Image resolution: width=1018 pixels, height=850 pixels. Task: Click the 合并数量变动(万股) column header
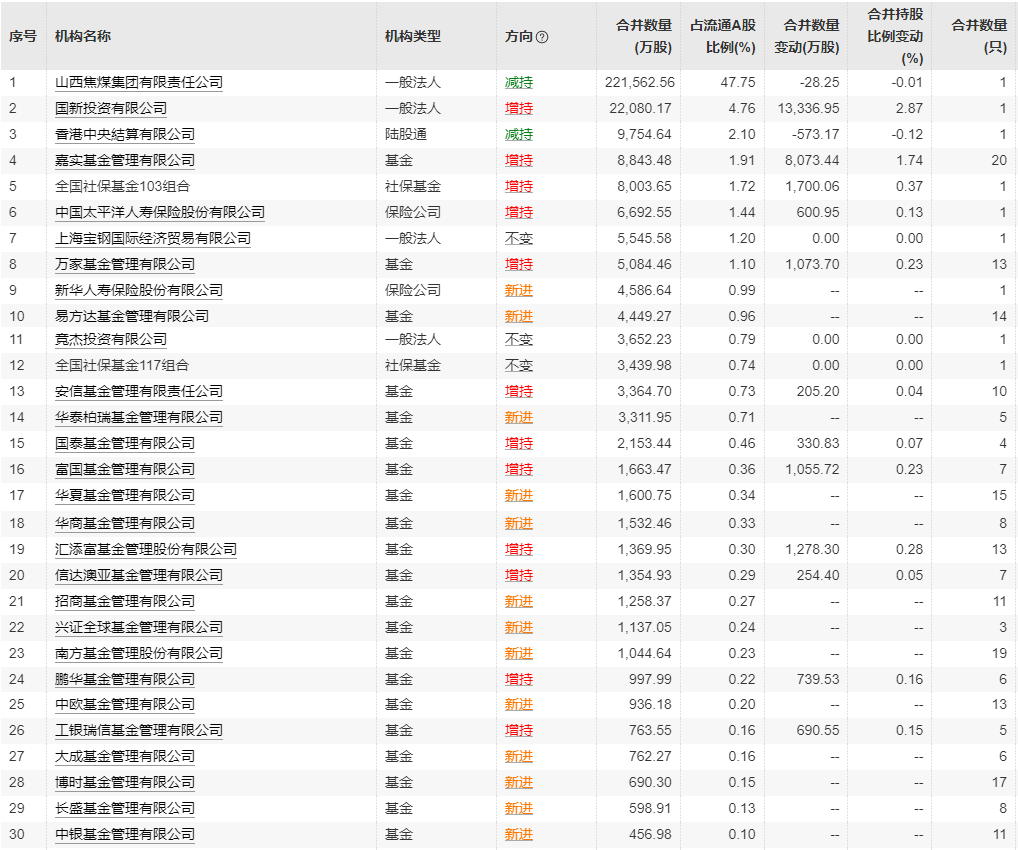(807, 36)
